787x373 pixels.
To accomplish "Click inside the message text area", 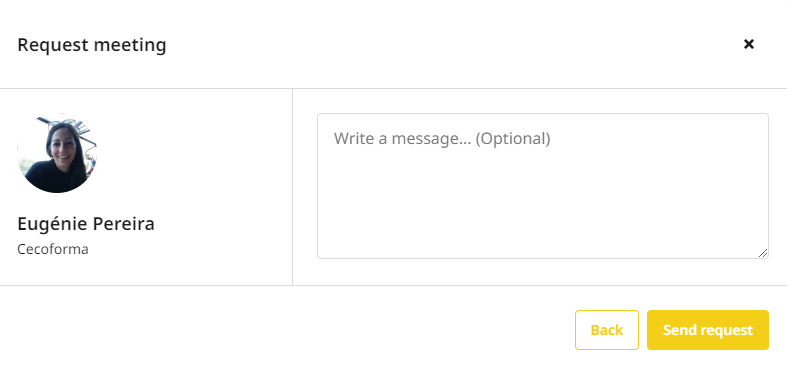I will 543,186.
